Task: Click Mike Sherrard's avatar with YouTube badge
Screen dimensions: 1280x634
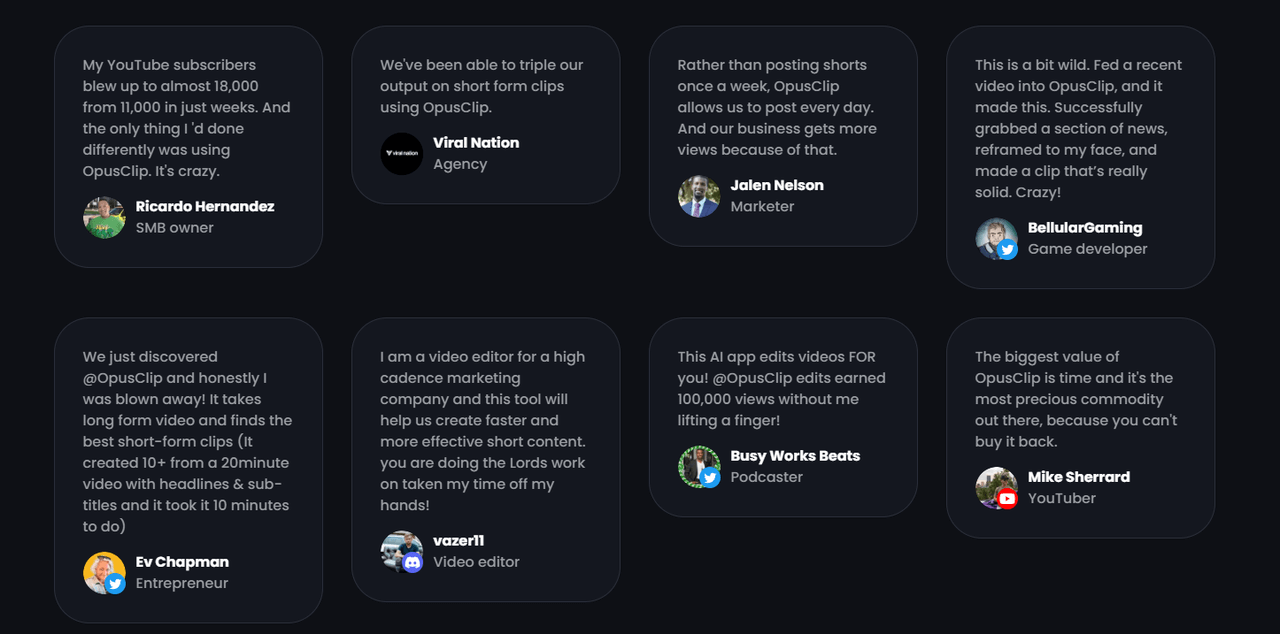Action: (x=996, y=487)
